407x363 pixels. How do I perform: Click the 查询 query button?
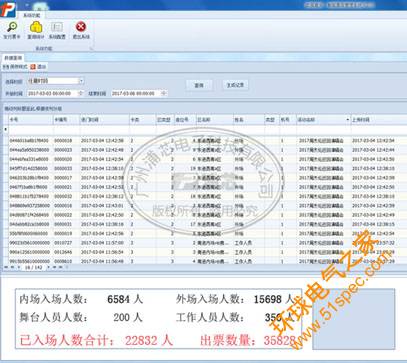pos(199,85)
